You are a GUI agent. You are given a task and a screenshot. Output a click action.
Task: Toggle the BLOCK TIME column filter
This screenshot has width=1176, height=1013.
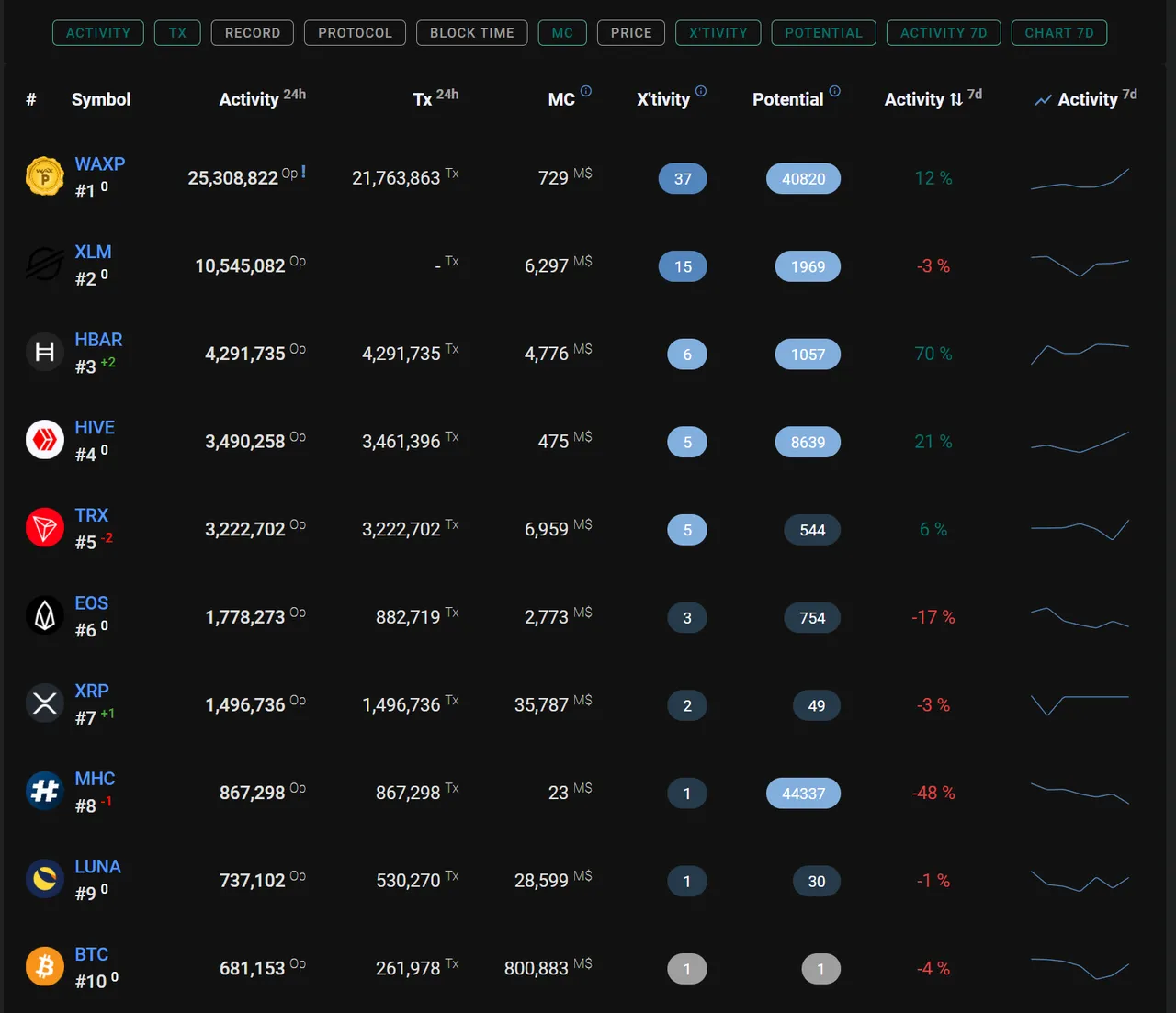coord(472,33)
